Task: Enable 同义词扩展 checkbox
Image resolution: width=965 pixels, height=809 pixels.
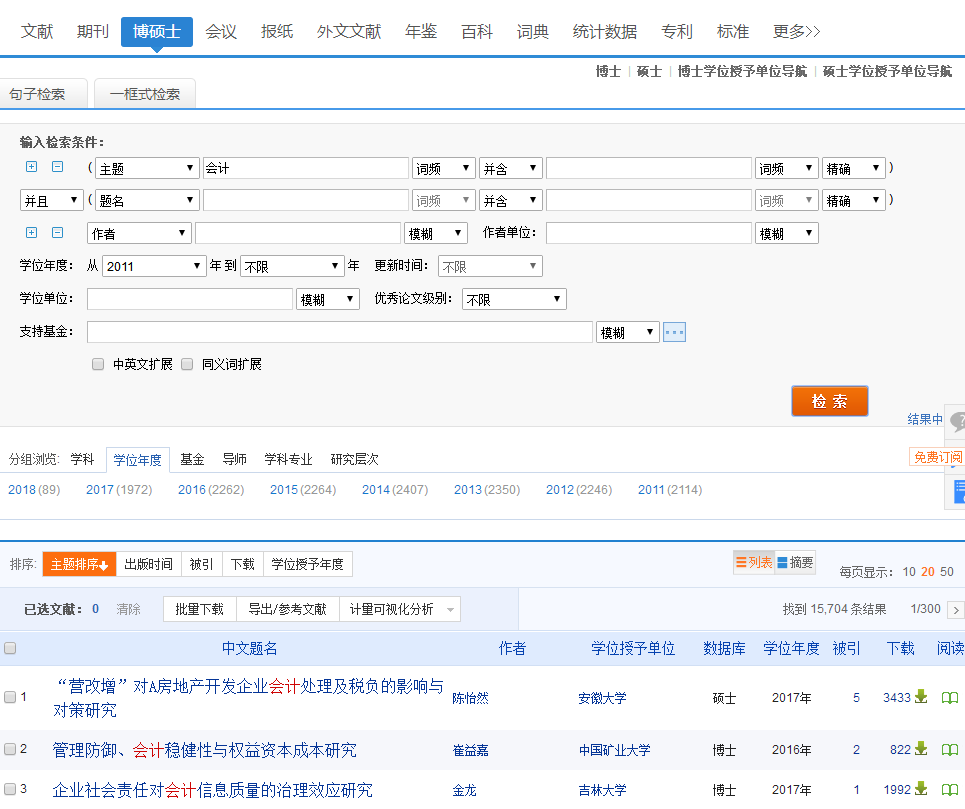Action: click(x=187, y=364)
